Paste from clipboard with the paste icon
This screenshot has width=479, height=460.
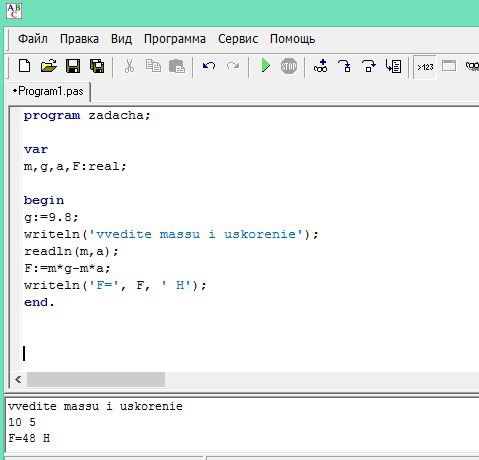[177, 66]
